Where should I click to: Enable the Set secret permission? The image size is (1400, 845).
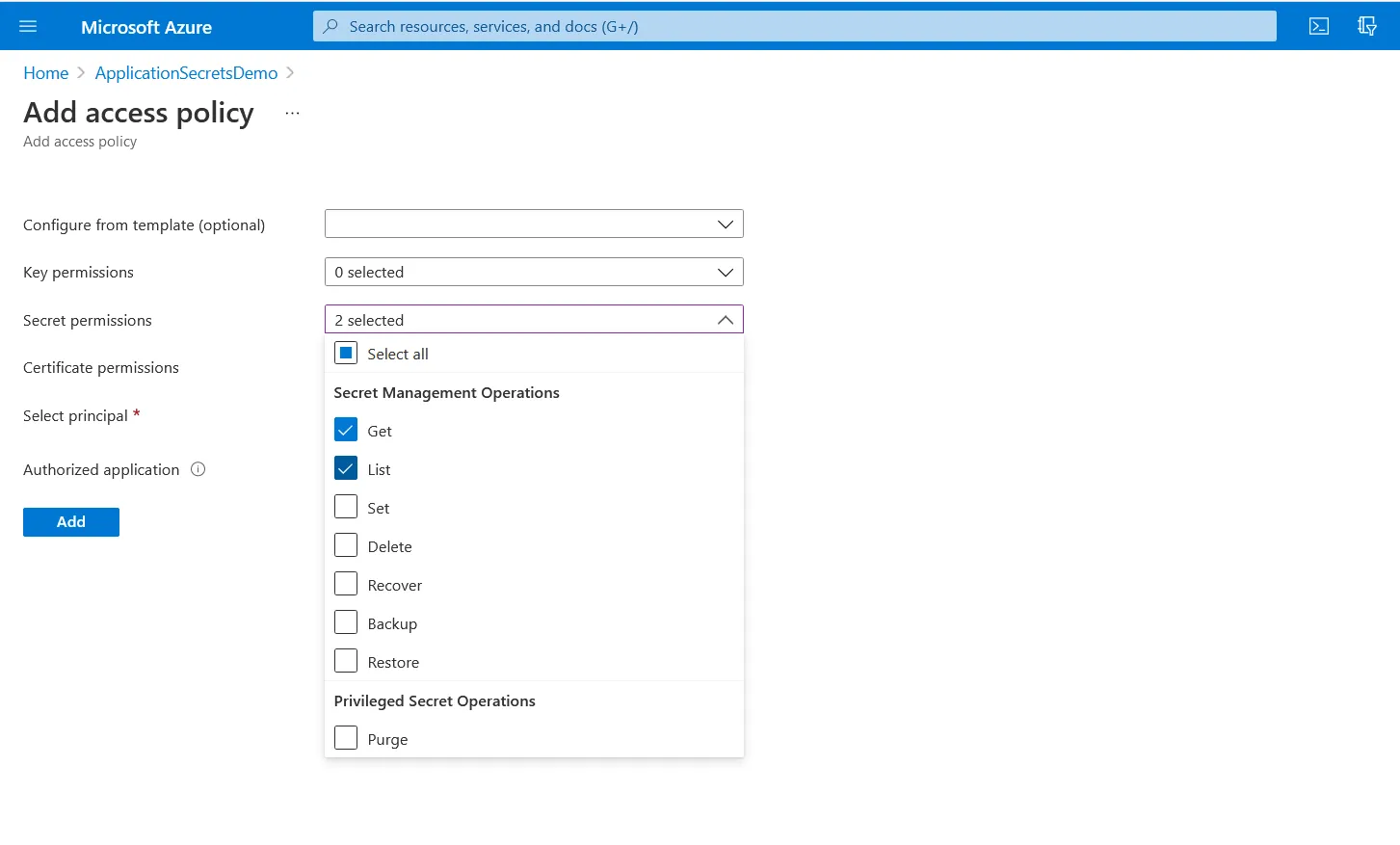(x=346, y=506)
